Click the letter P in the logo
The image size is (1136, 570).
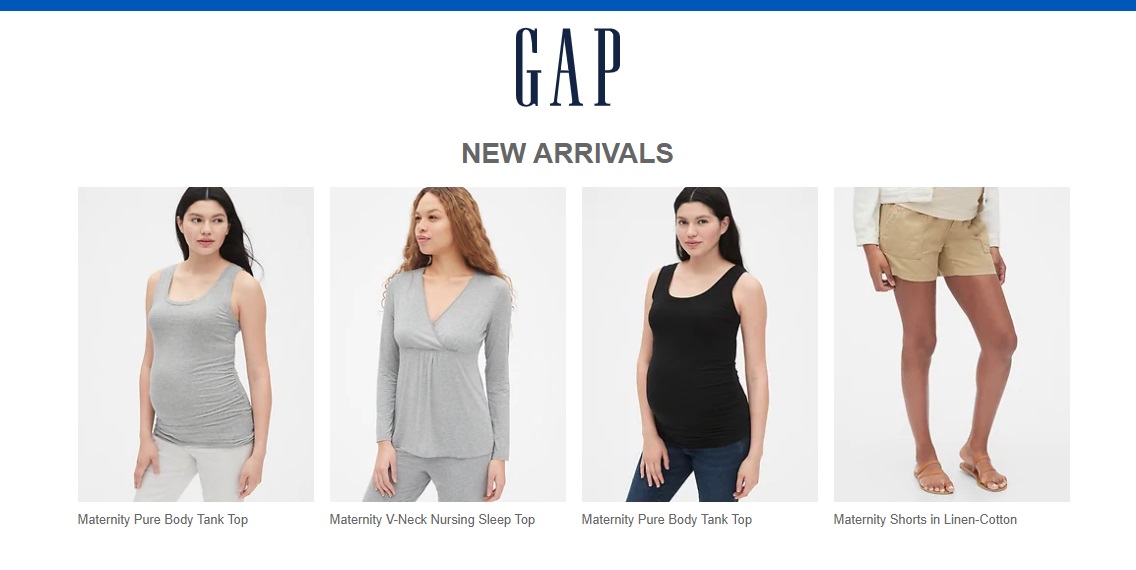[607, 67]
